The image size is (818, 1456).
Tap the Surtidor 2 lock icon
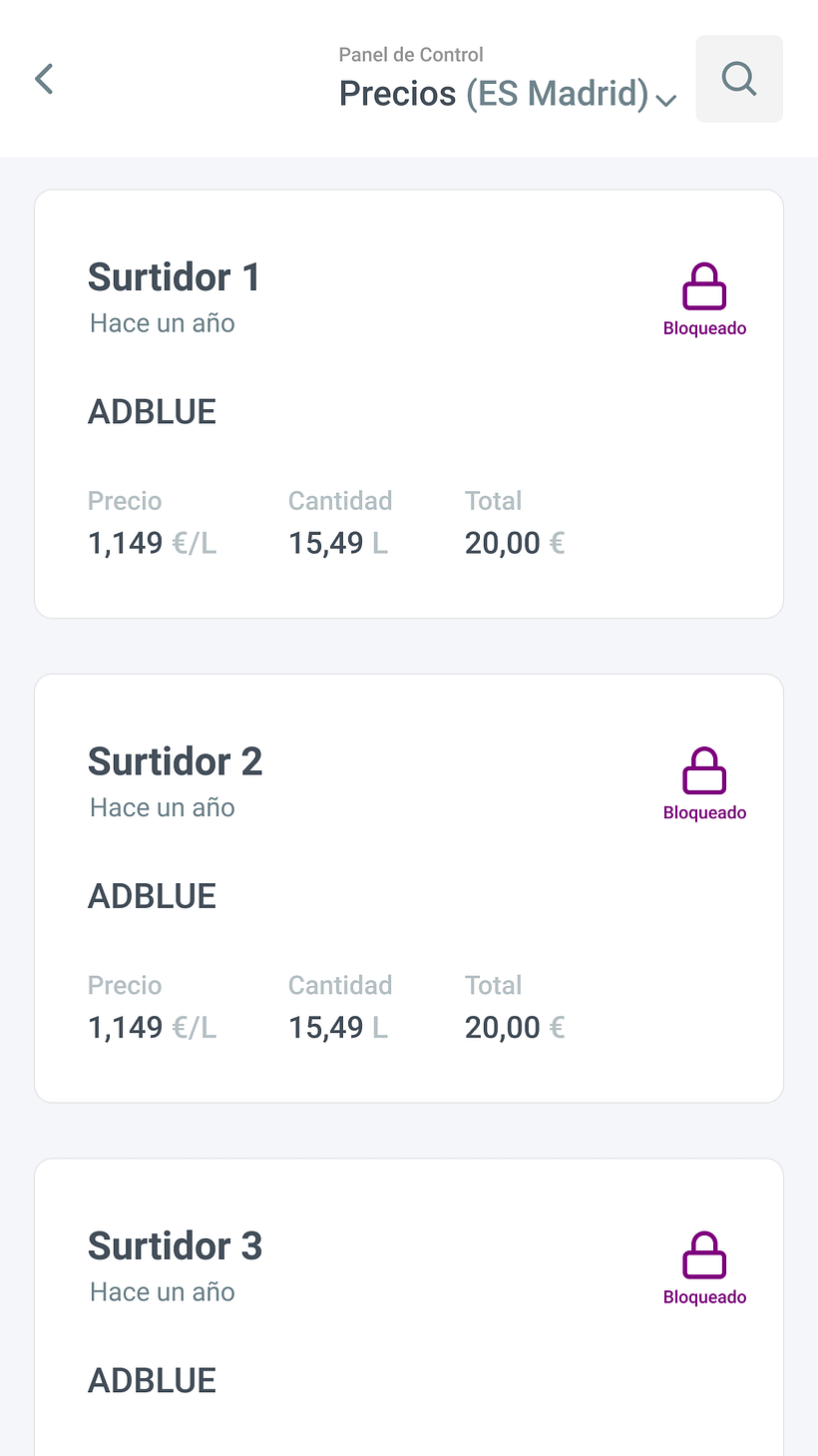704,770
